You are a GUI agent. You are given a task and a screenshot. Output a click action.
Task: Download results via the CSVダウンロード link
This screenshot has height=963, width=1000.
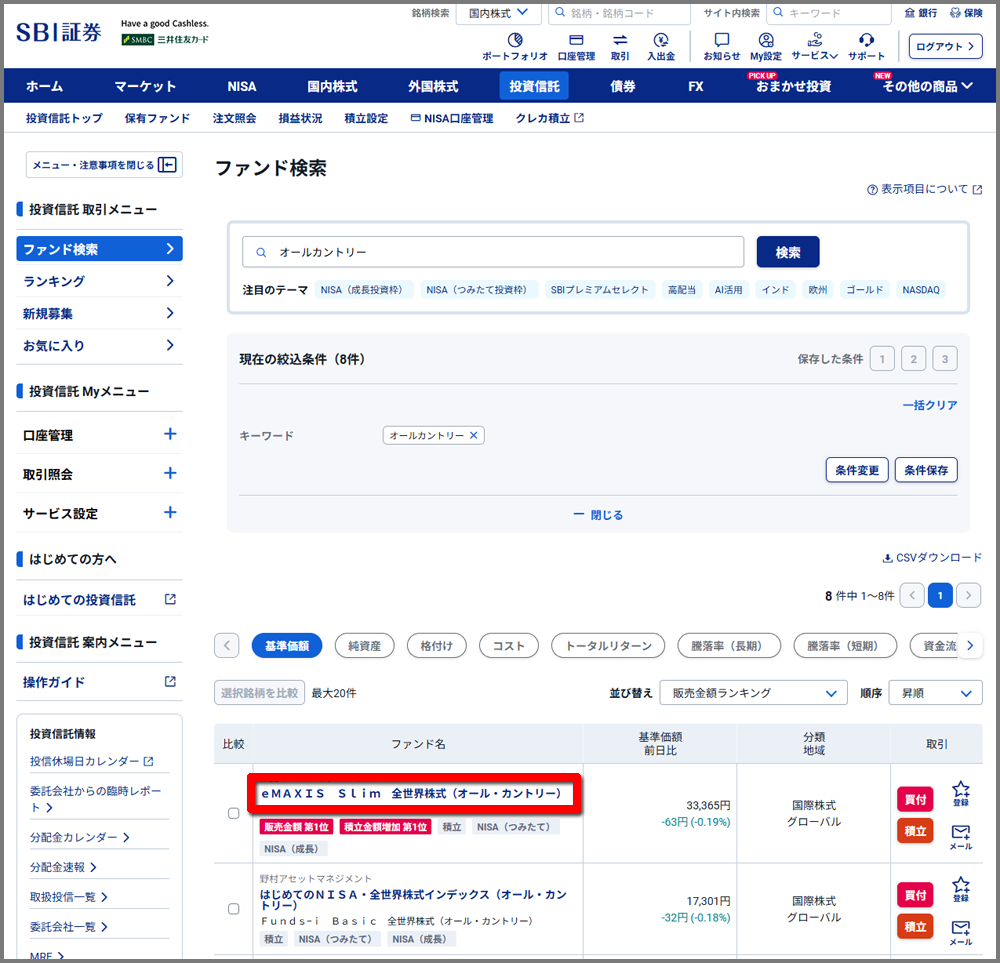pos(932,557)
